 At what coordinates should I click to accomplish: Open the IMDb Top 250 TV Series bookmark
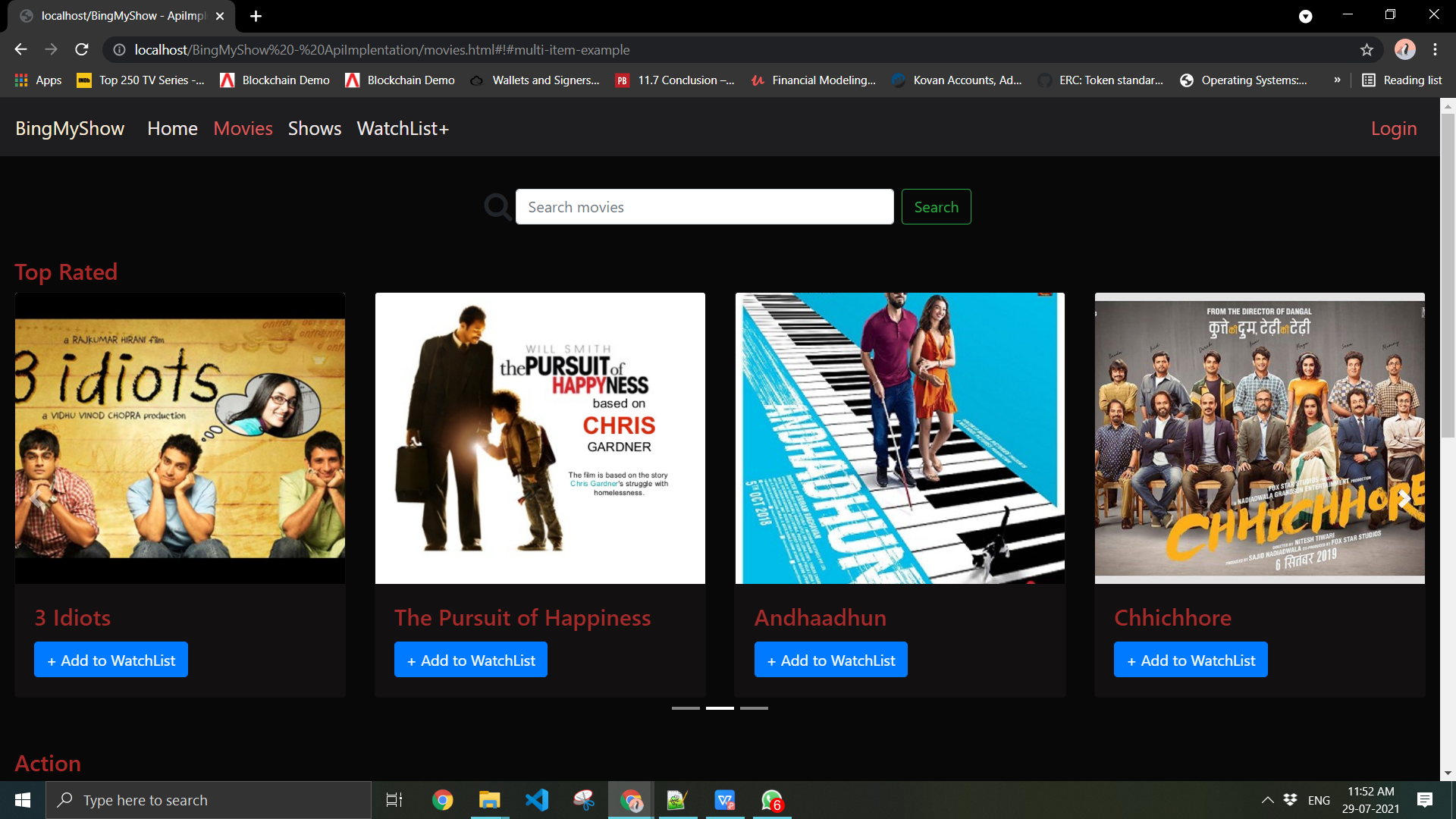tap(139, 80)
